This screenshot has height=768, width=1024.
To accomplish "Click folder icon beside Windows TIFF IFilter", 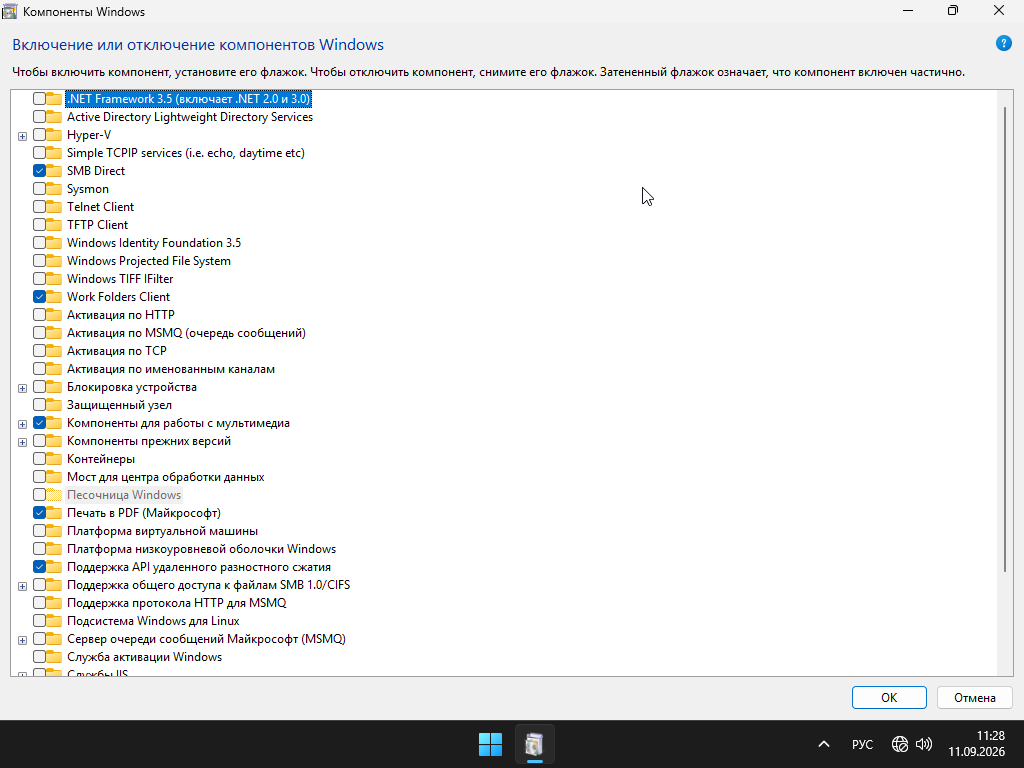I will pos(54,279).
